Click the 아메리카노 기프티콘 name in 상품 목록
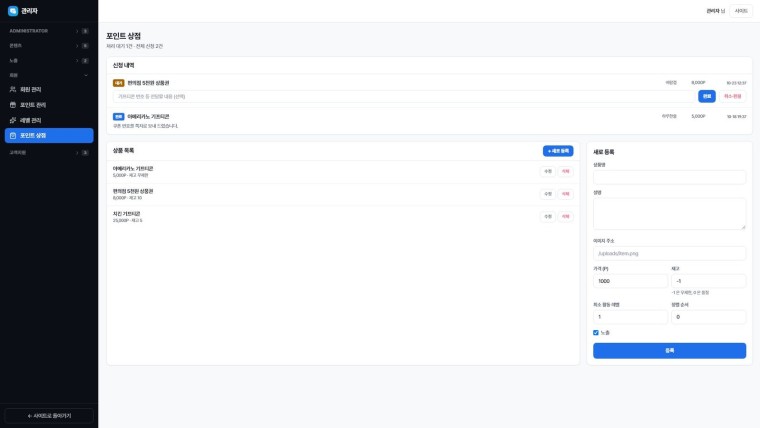The height and width of the screenshot is (428, 760). click(133, 169)
